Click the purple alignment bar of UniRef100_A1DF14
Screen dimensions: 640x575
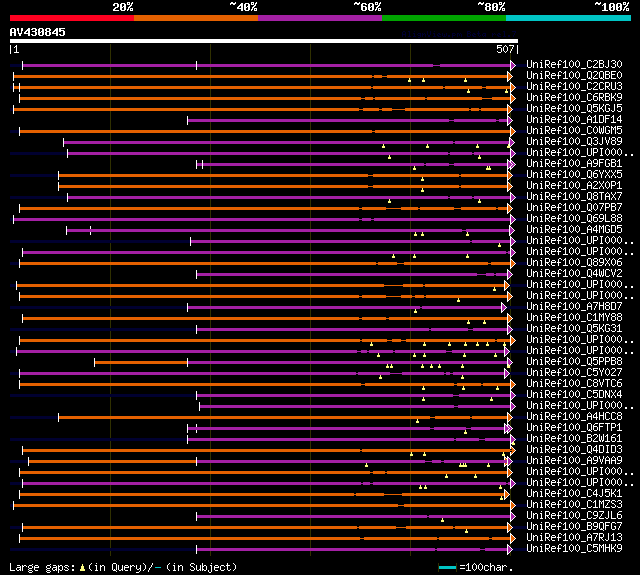[349, 120]
